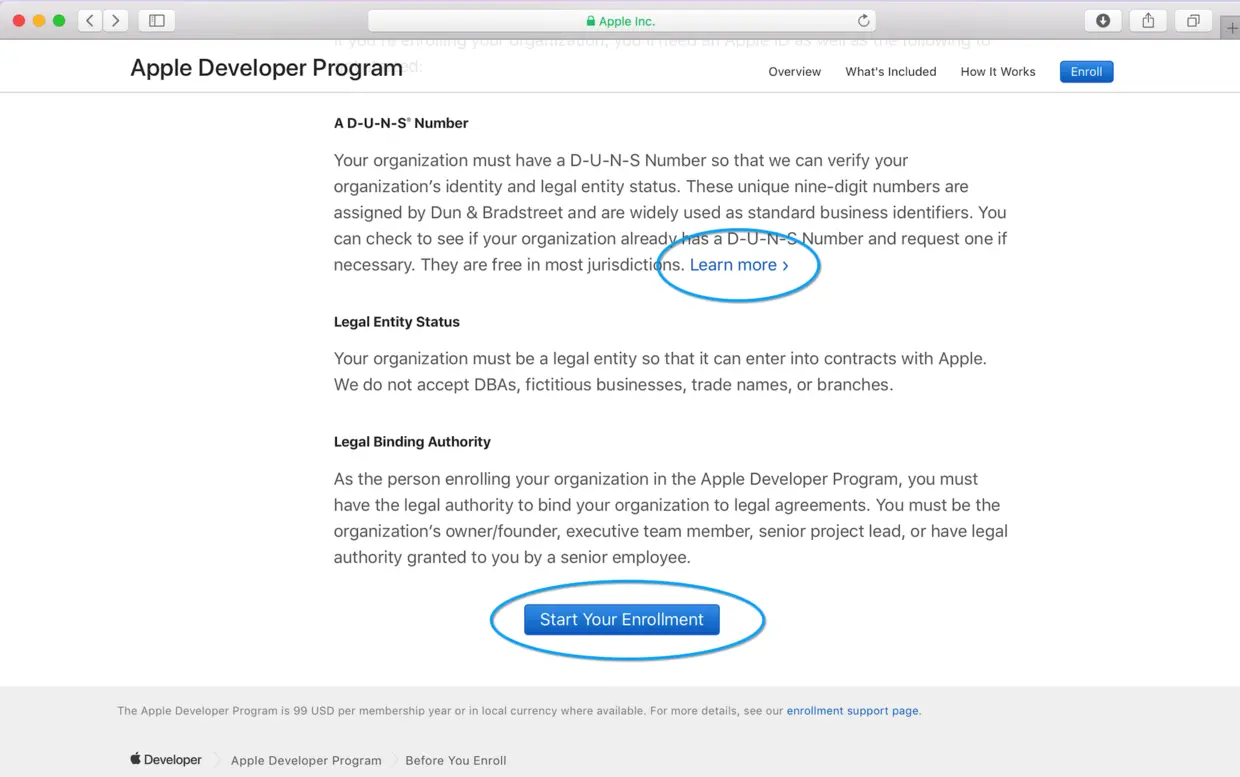Toggle the Safari sidebar button
Screen dimensions: 1240x777
[x=157, y=20]
